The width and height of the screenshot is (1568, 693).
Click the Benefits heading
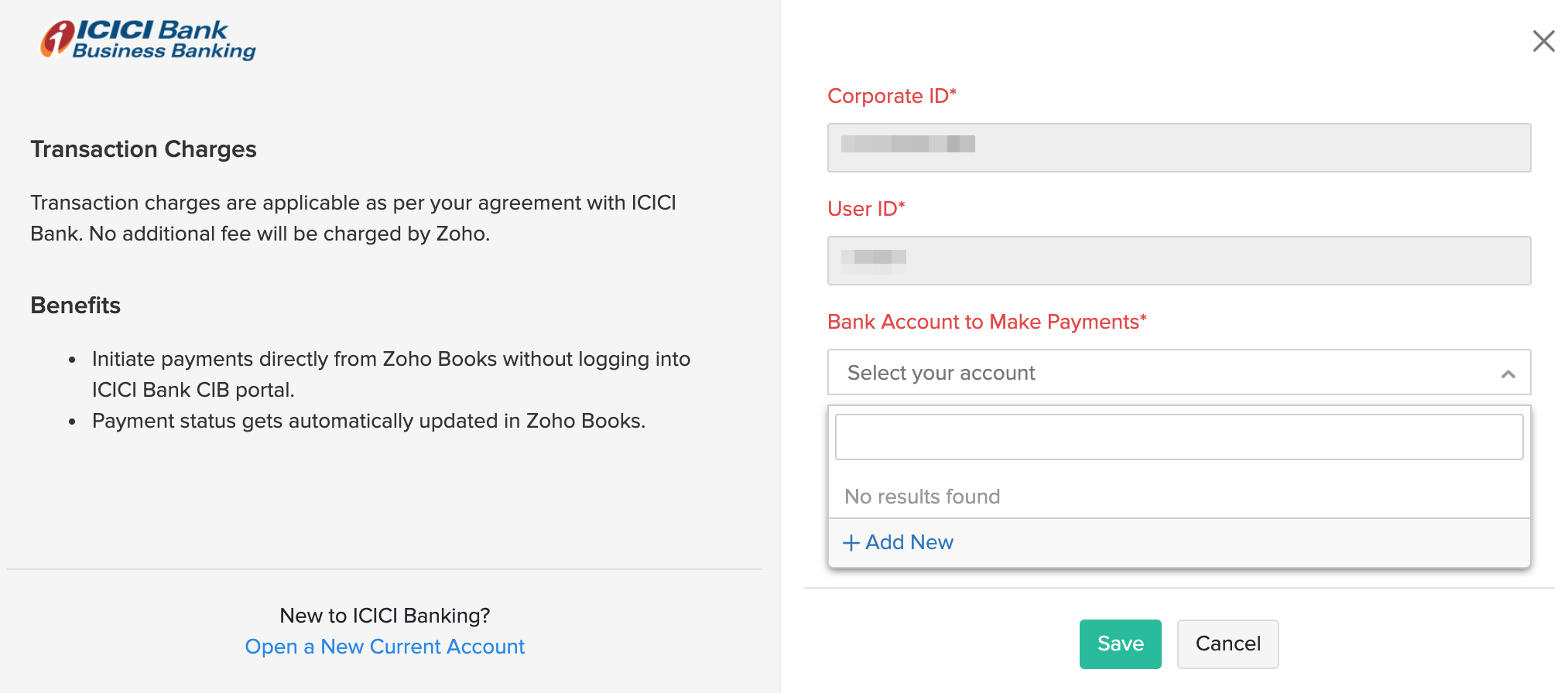pos(75,306)
